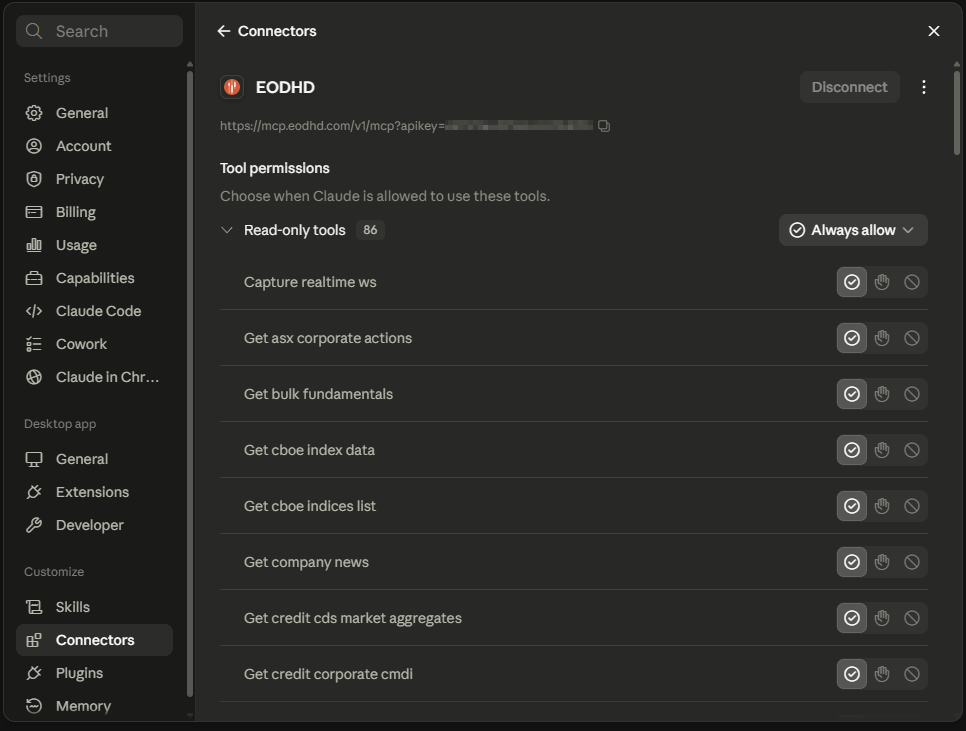The width and height of the screenshot is (966, 731).
Task: Open the Skills page
Action: [94, 607]
